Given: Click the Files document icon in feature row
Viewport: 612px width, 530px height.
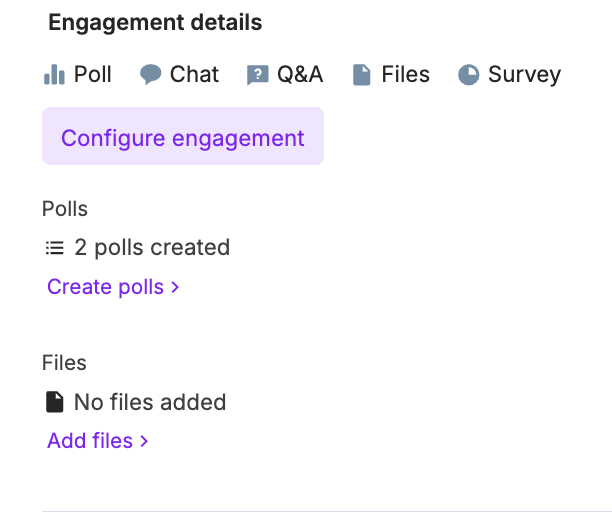Looking at the screenshot, I should tap(361, 75).
